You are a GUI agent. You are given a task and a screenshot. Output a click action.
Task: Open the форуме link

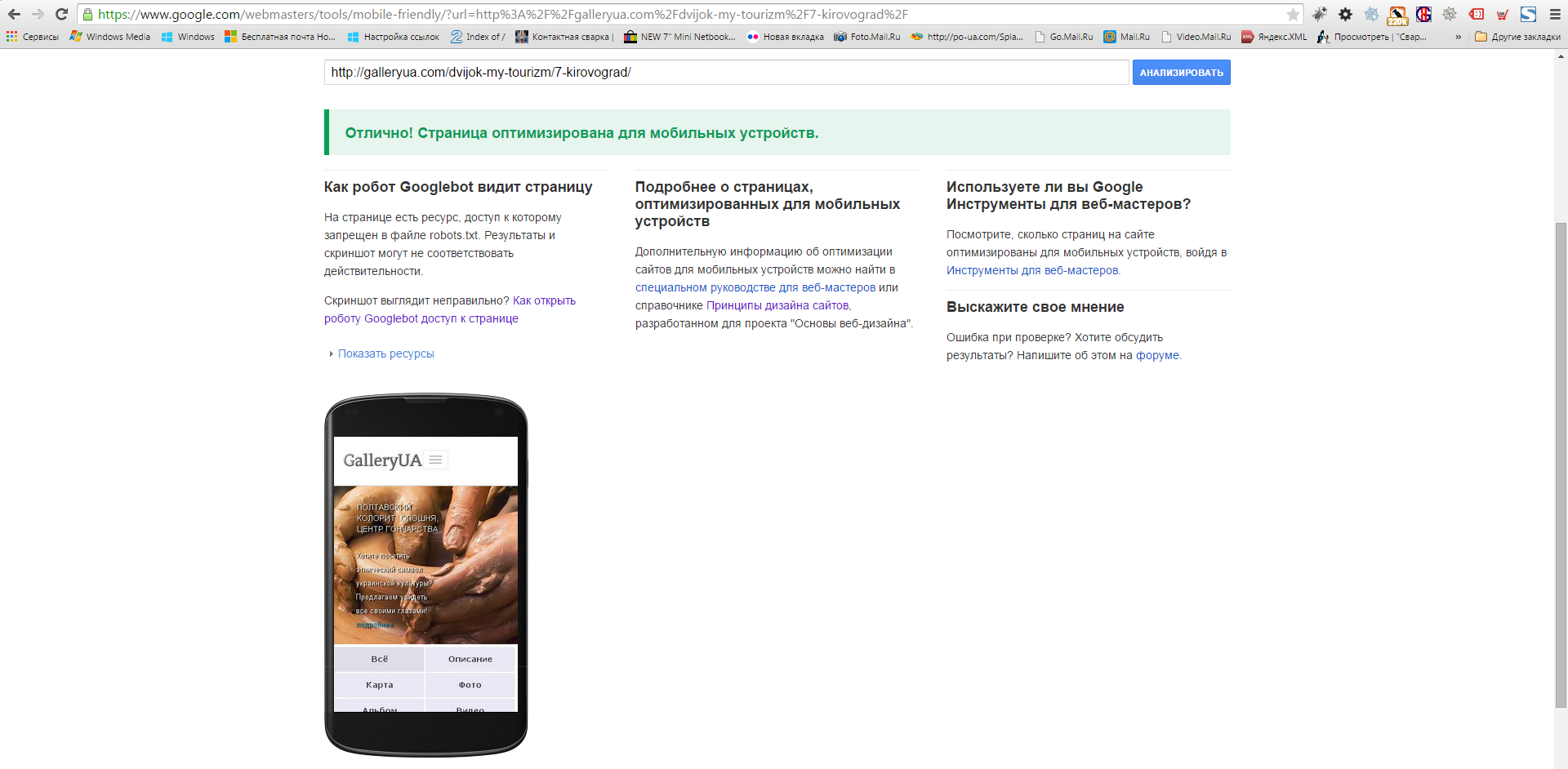click(x=1157, y=355)
